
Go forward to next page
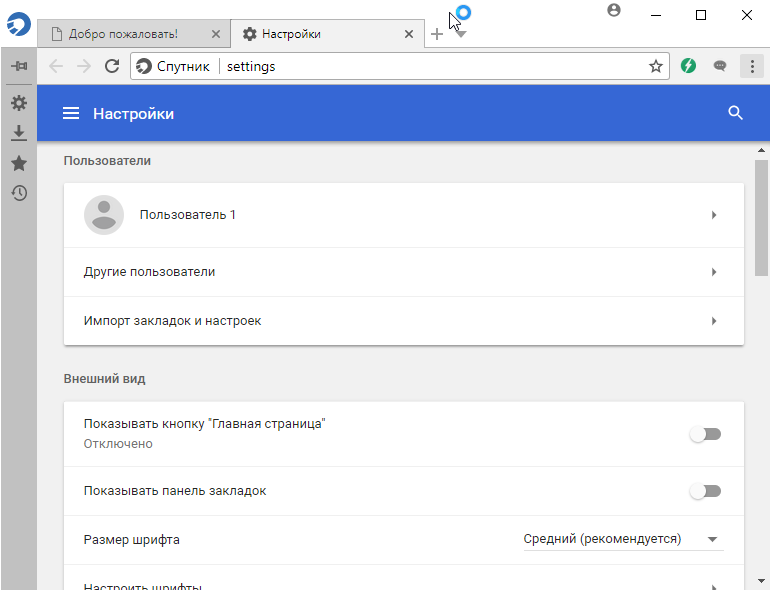click(84, 66)
